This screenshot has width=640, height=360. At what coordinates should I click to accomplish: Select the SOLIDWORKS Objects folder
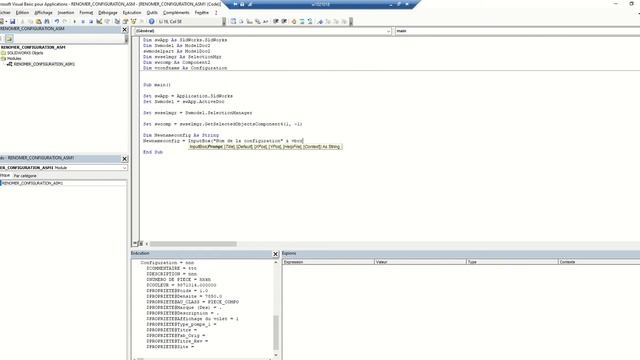click(x=25, y=53)
